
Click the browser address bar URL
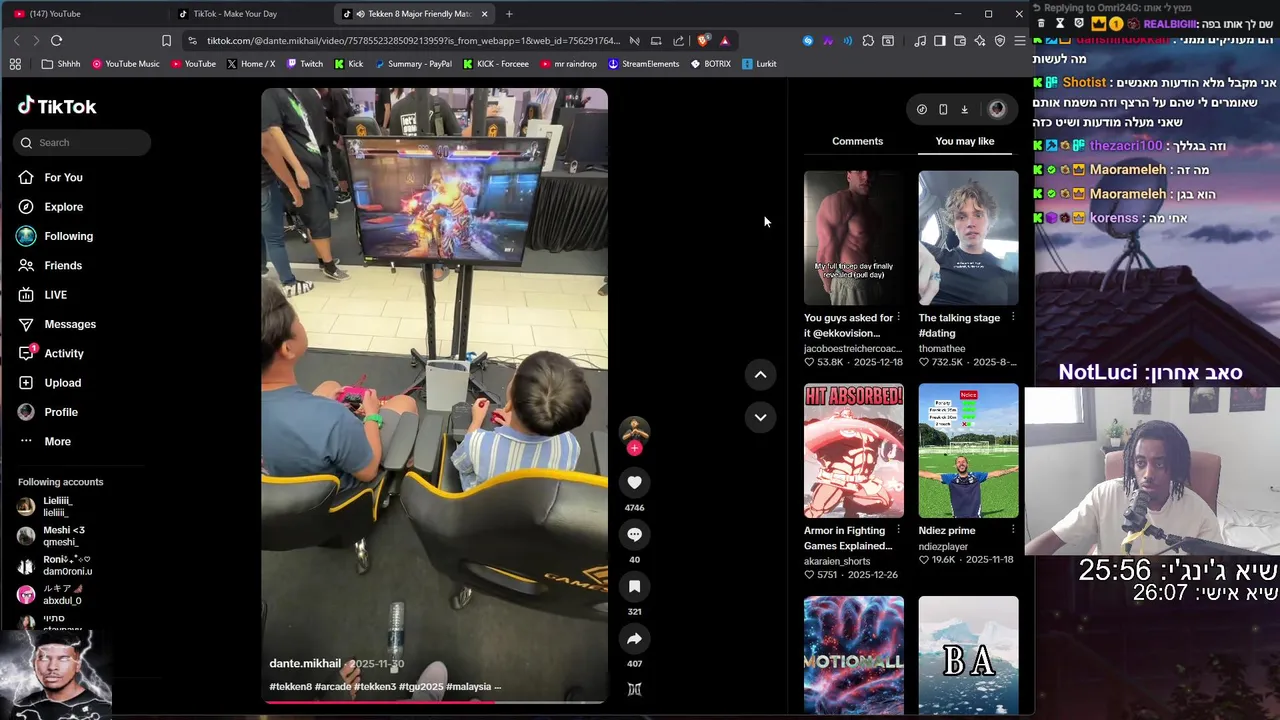coord(413,41)
